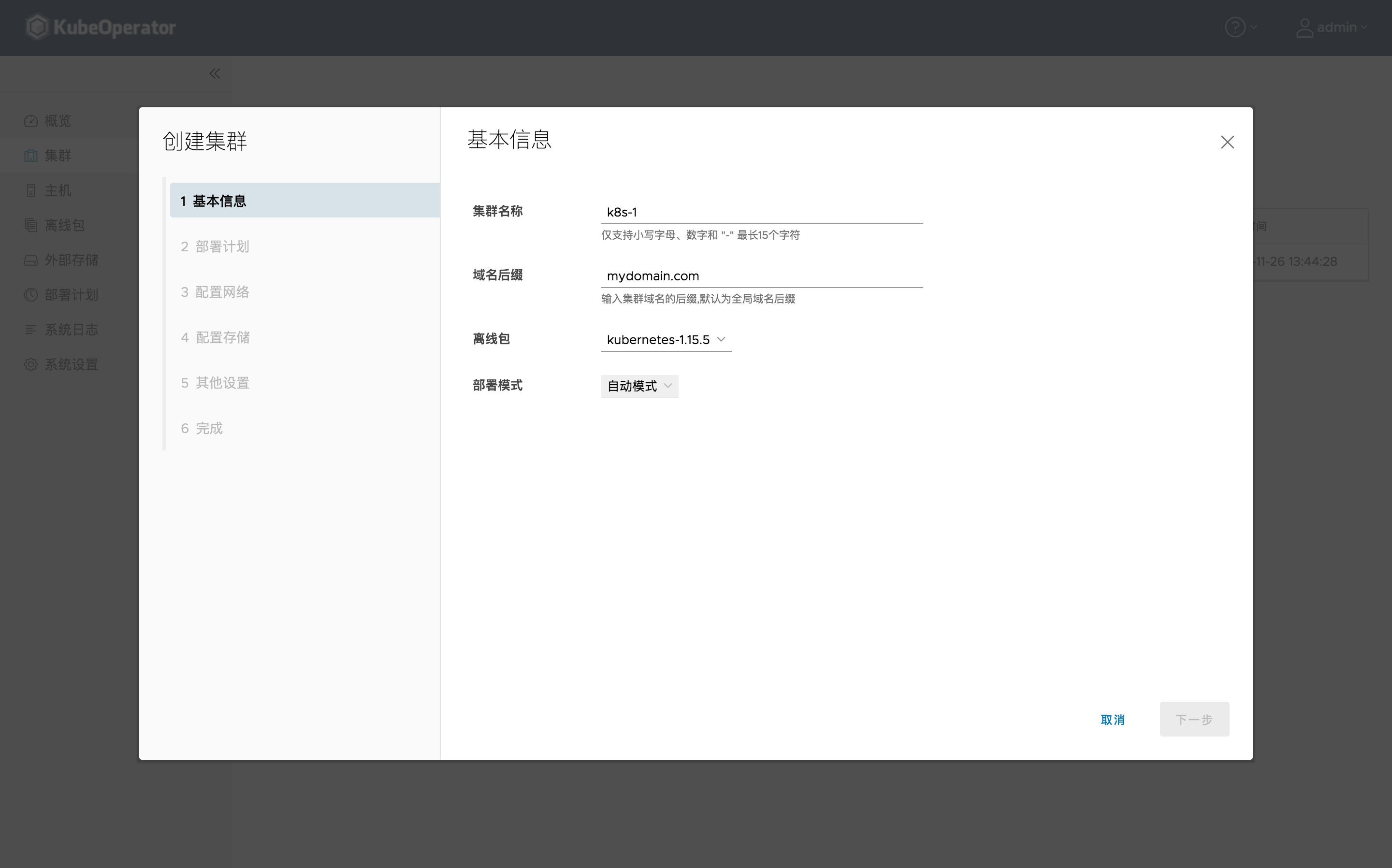Click the 系统设置 gear icon in sidebar
The image size is (1392, 868).
point(31,364)
